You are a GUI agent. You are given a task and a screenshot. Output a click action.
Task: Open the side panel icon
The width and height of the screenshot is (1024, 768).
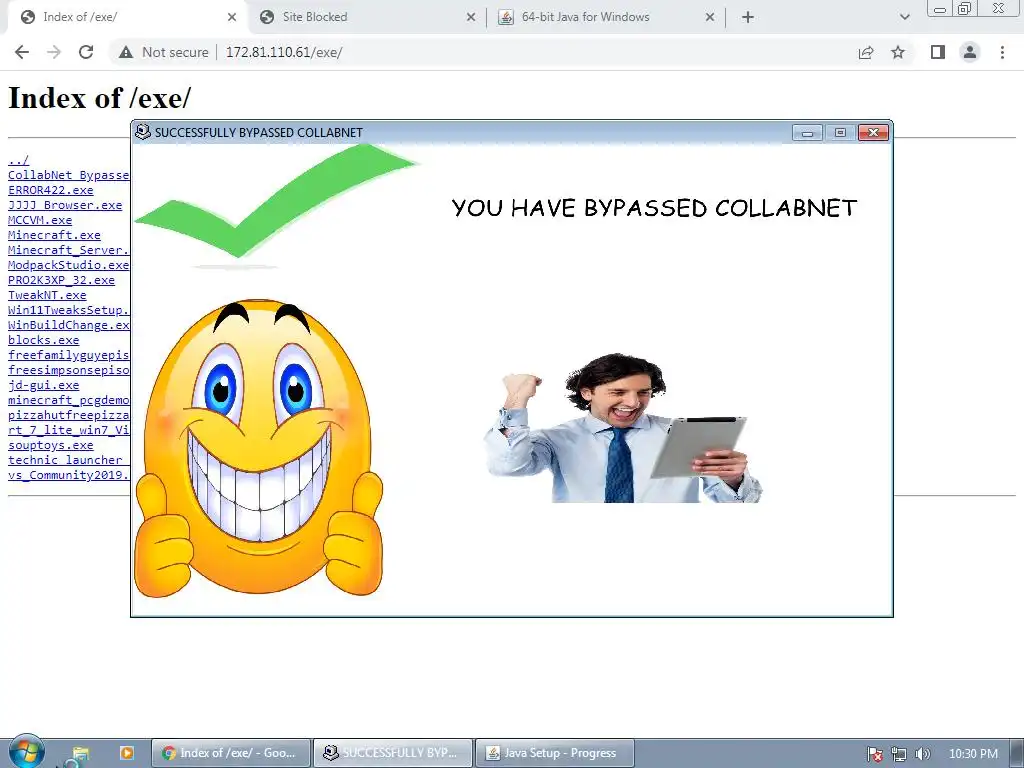[938, 52]
